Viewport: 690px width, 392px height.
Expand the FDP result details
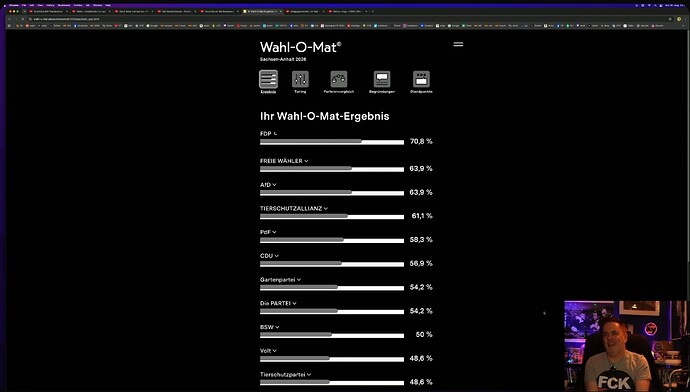[x=275, y=134]
